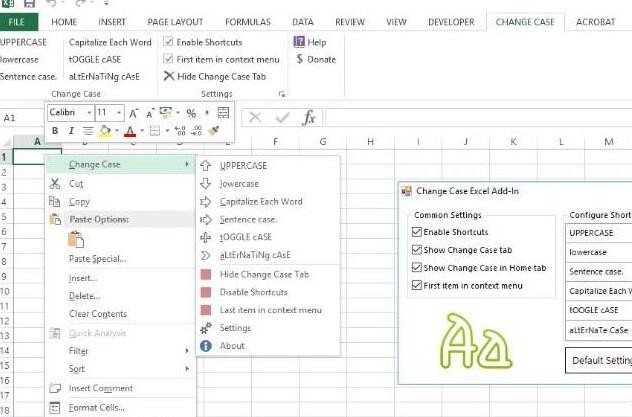Click the formula bar cancel X icon
This screenshot has width=632, height=417.
point(255,118)
